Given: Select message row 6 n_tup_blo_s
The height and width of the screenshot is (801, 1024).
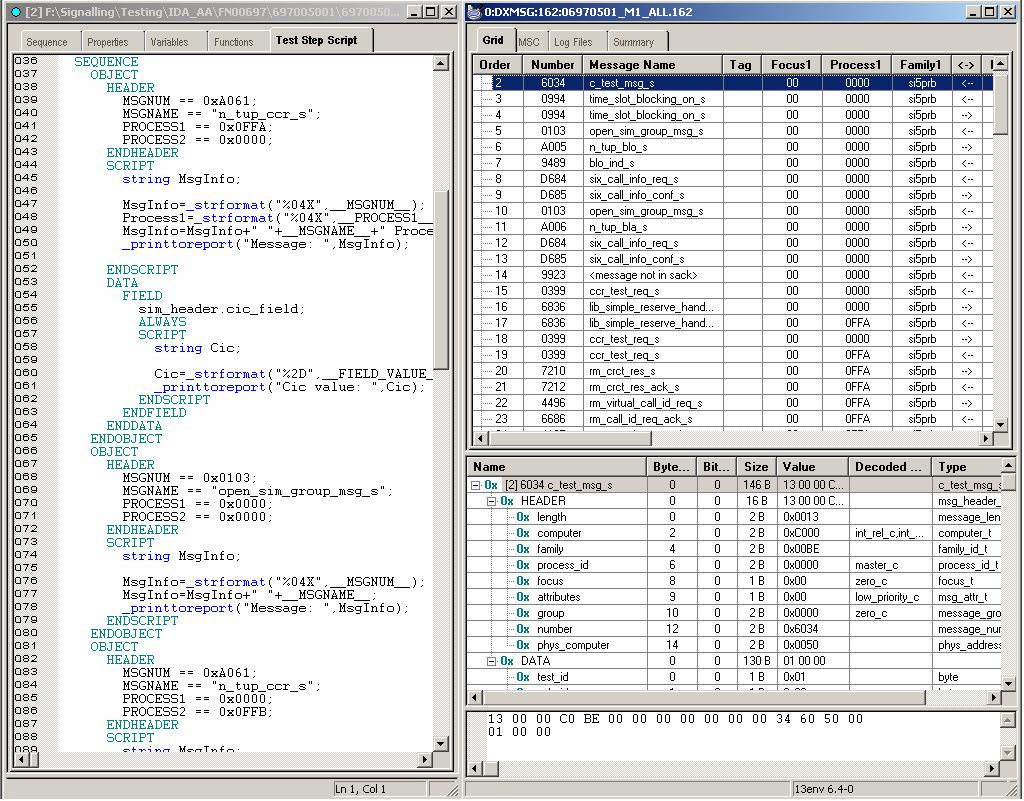Looking at the screenshot, I should (733, 147).
